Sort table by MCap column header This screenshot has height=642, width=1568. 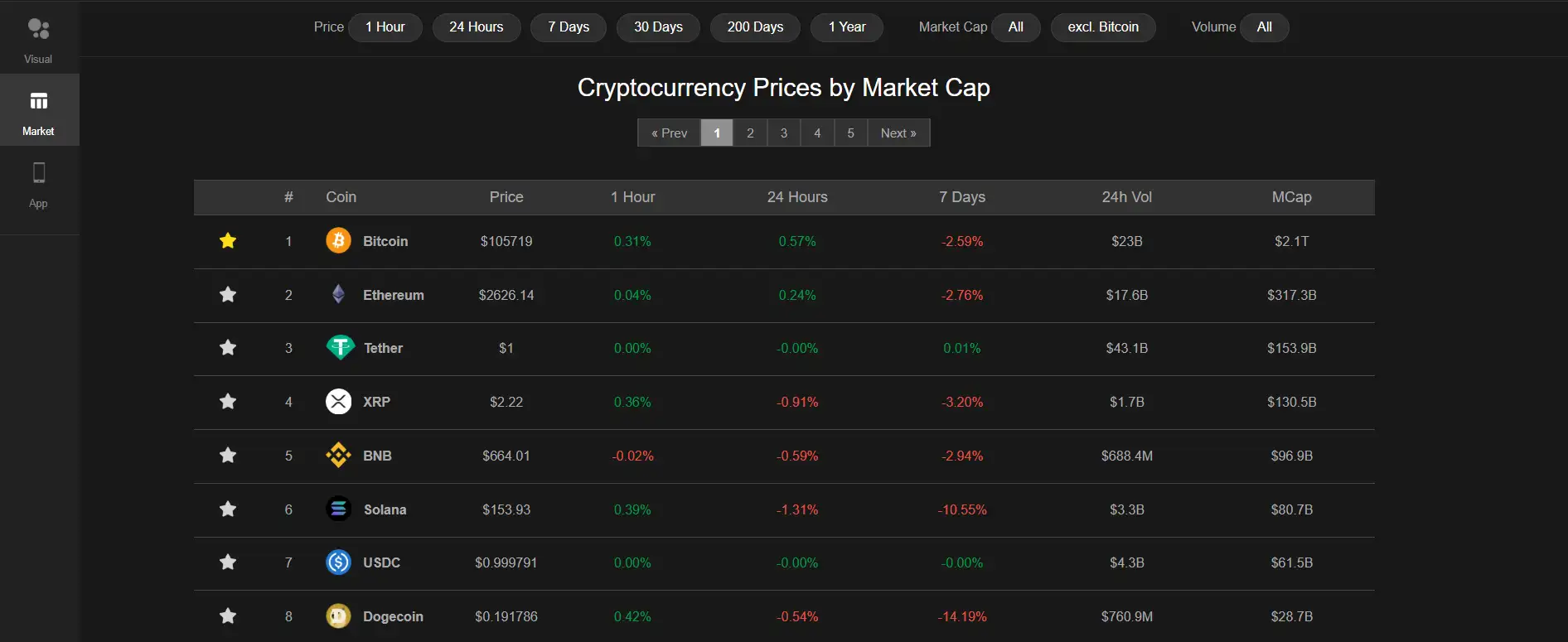[x=1291, y=197]
